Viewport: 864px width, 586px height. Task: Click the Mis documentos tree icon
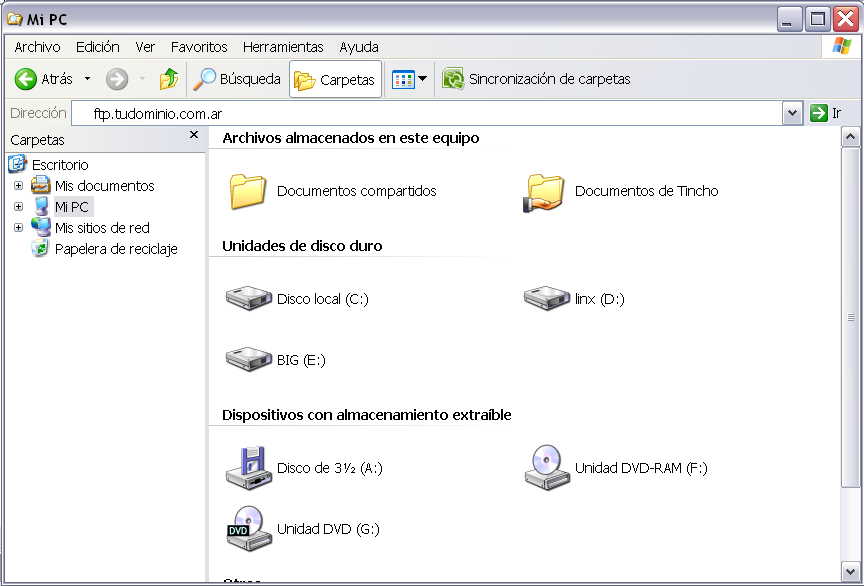pyautogui.click(x=40, y=185)
